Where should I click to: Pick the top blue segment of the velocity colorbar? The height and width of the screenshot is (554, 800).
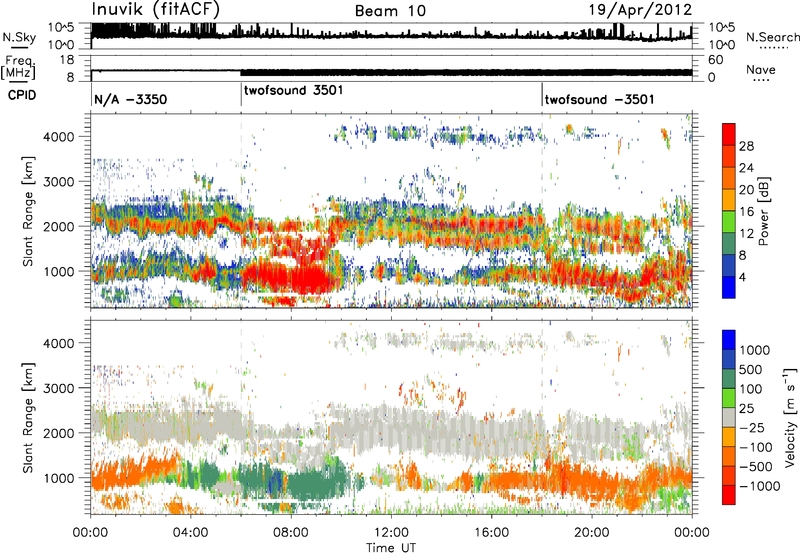pyautogui.click(x=729, y=340)
